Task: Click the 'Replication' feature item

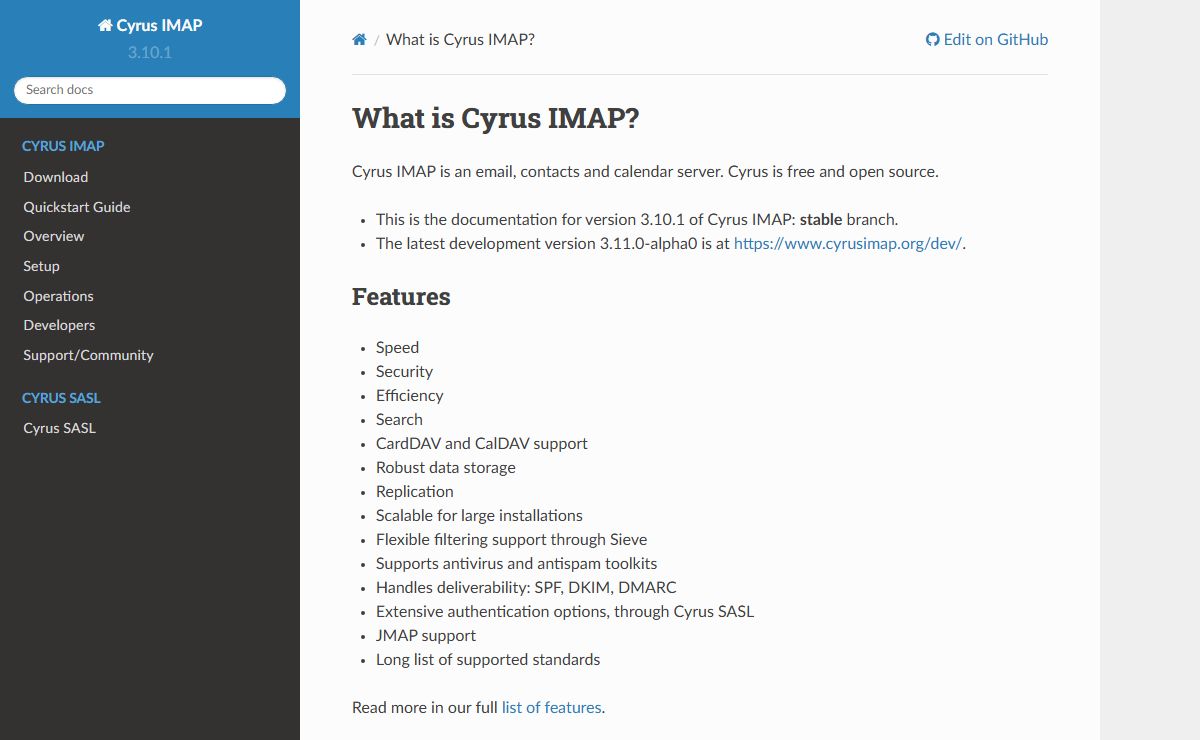Action: pyautogui.click(x=415, y=491)
